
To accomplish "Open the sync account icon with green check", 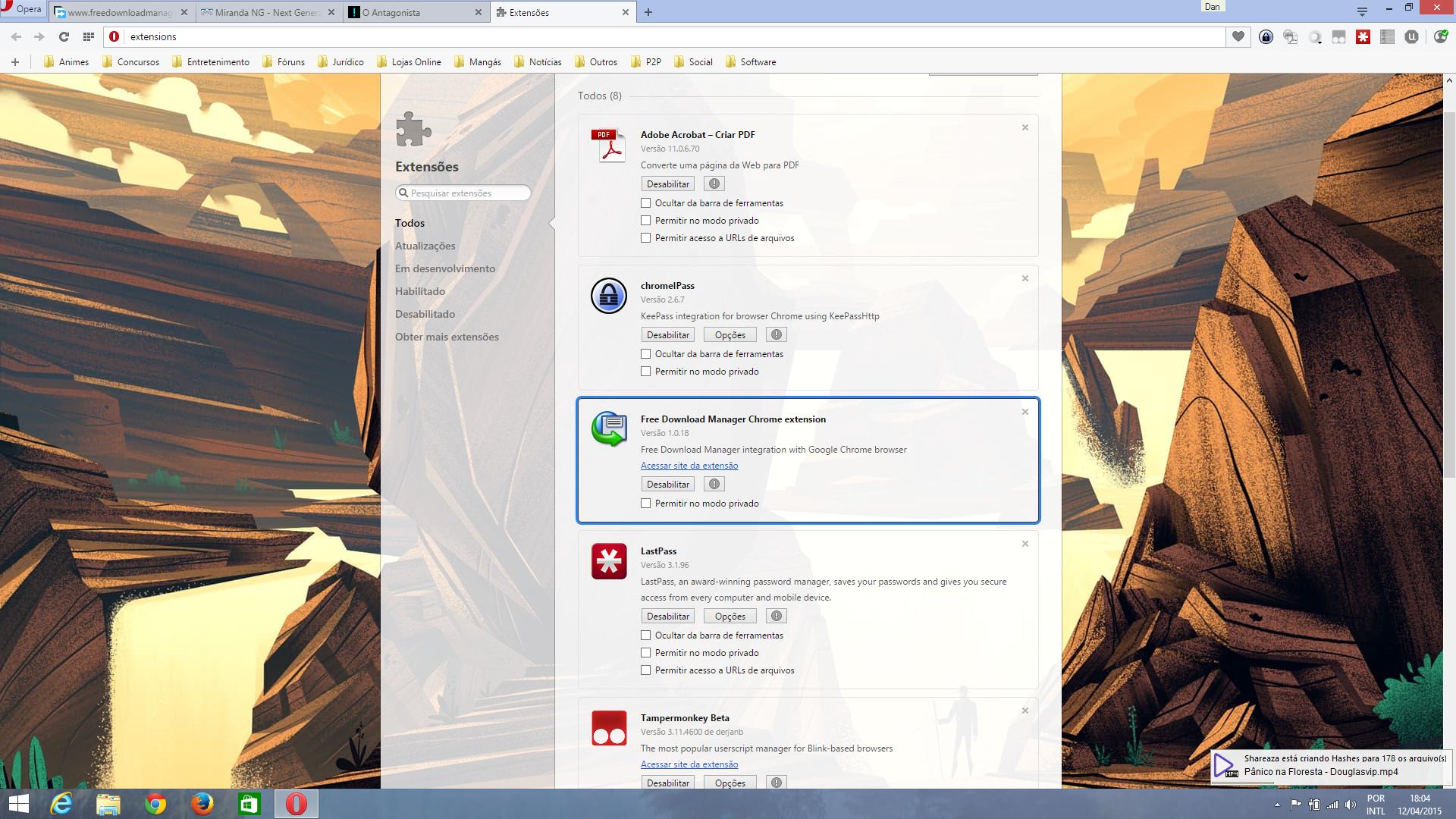I will click(x=1440, y=36).
